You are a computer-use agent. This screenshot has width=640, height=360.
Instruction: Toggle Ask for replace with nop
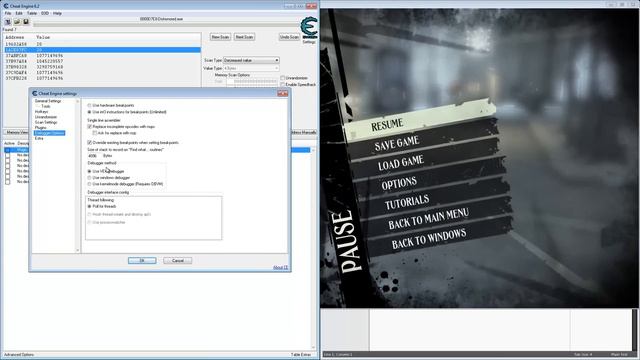coord(95,133)
